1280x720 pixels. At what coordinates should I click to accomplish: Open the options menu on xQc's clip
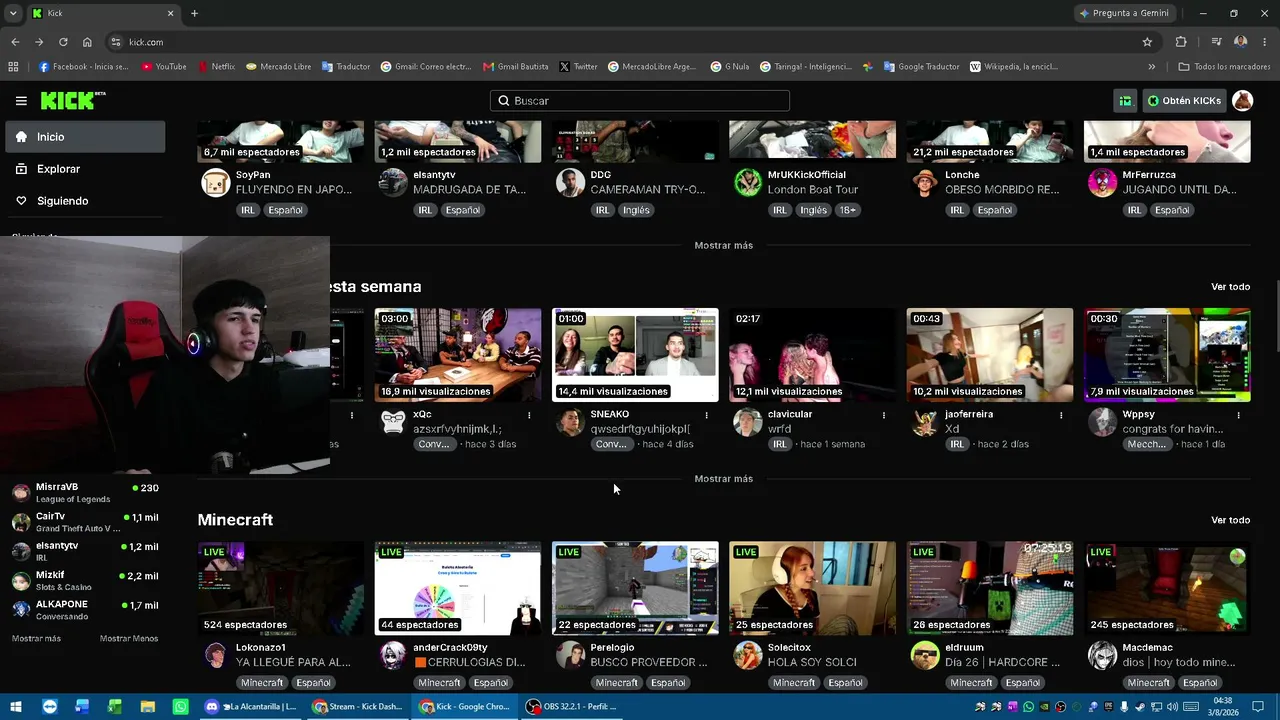tap(529, 414)
